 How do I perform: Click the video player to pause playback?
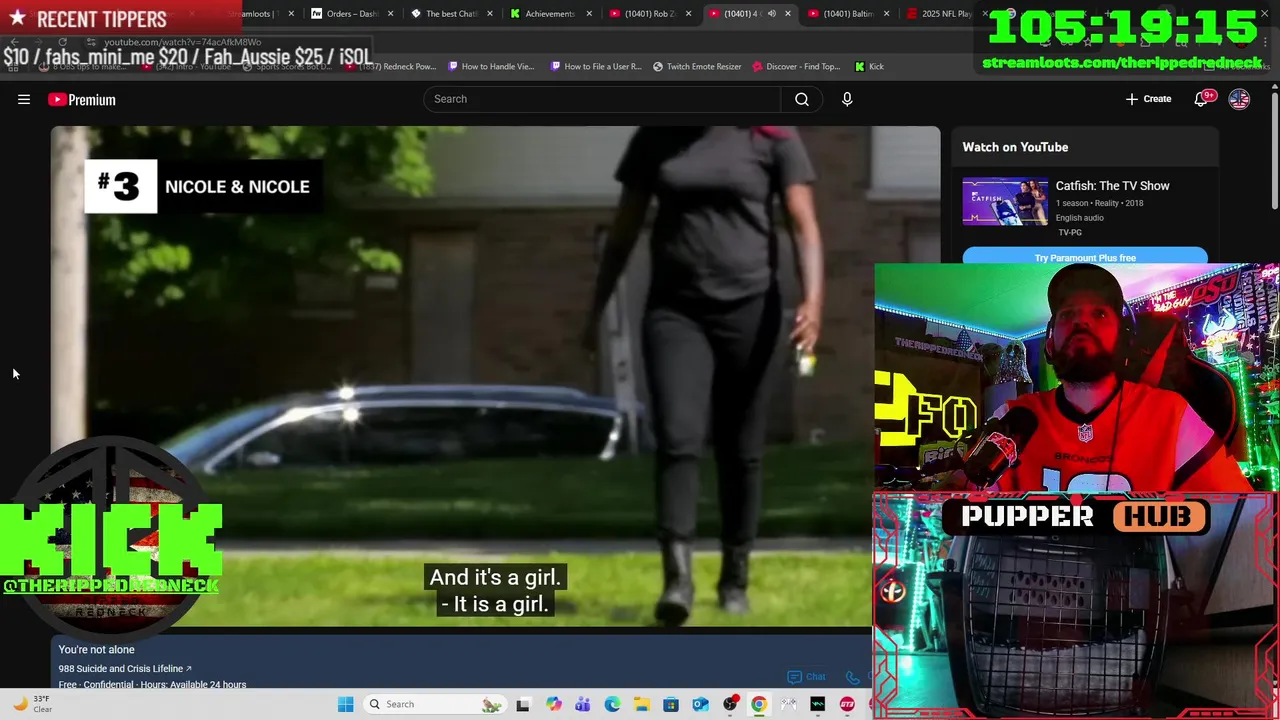point(495,375)
